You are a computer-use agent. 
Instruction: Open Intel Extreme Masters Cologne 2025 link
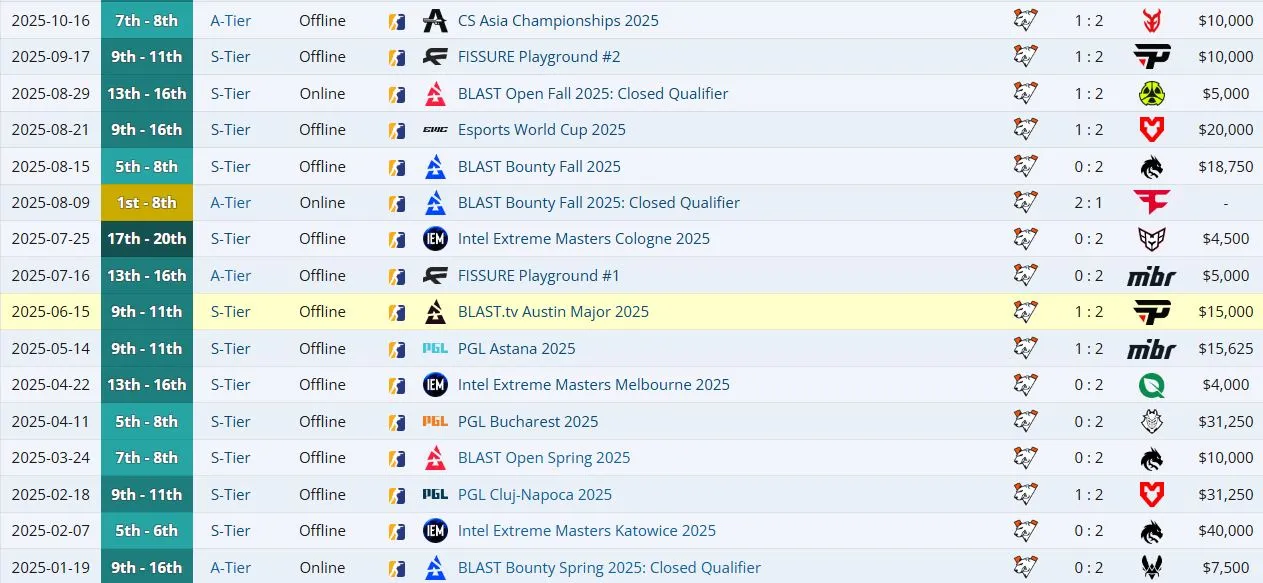(584, 239)
